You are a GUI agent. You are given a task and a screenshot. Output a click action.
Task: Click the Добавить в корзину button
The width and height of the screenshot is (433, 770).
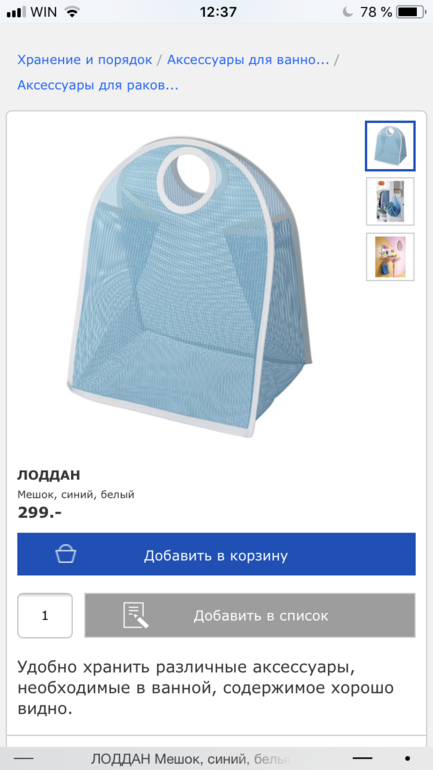point(216,554)
